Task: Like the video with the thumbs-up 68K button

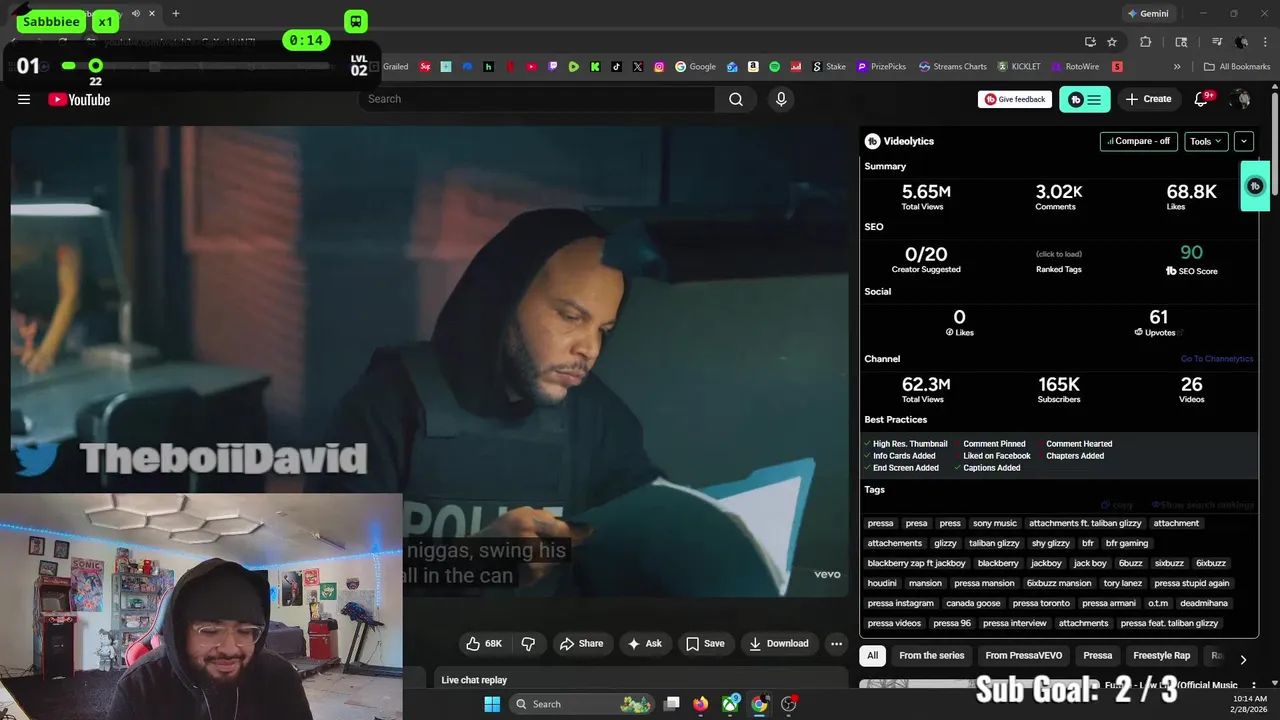Action: click(484, 643)
